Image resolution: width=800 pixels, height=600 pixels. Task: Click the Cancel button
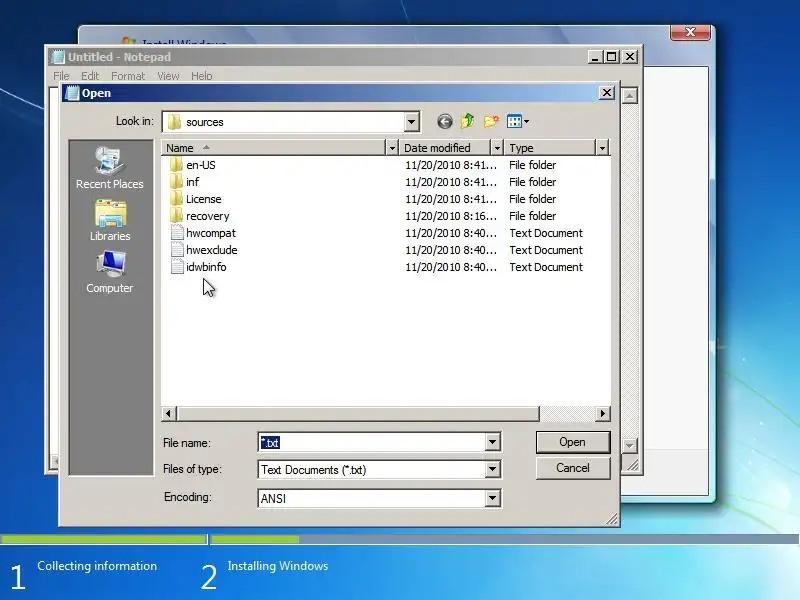click(x=572, y=468)
